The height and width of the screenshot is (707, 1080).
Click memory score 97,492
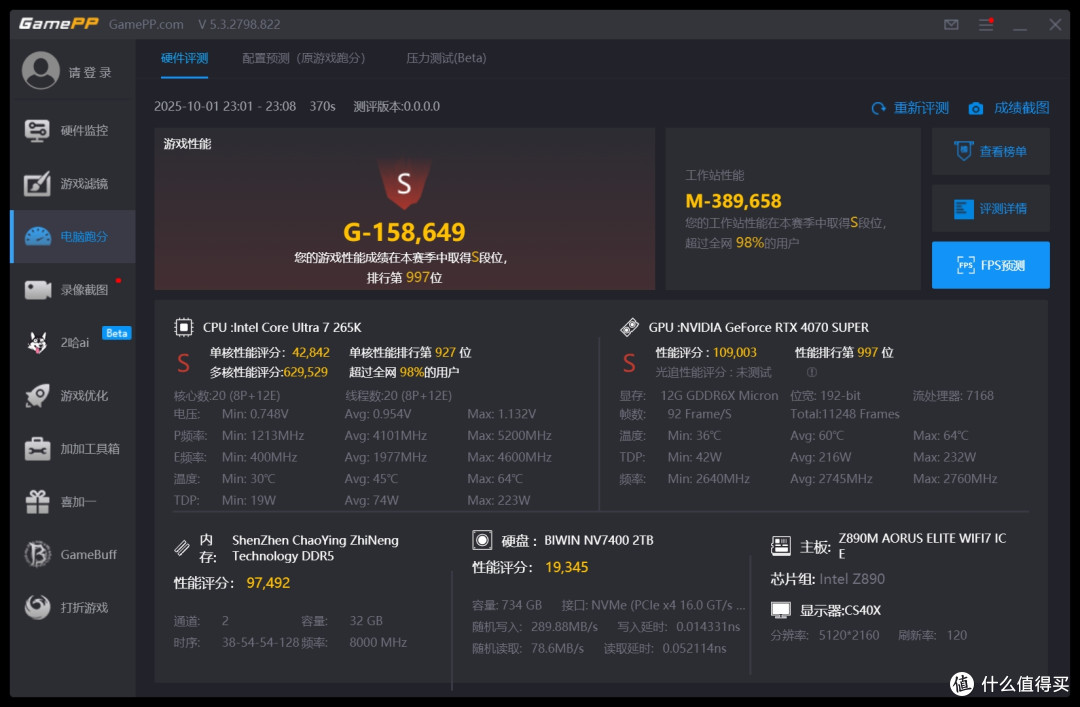click(x=268, y=583)
